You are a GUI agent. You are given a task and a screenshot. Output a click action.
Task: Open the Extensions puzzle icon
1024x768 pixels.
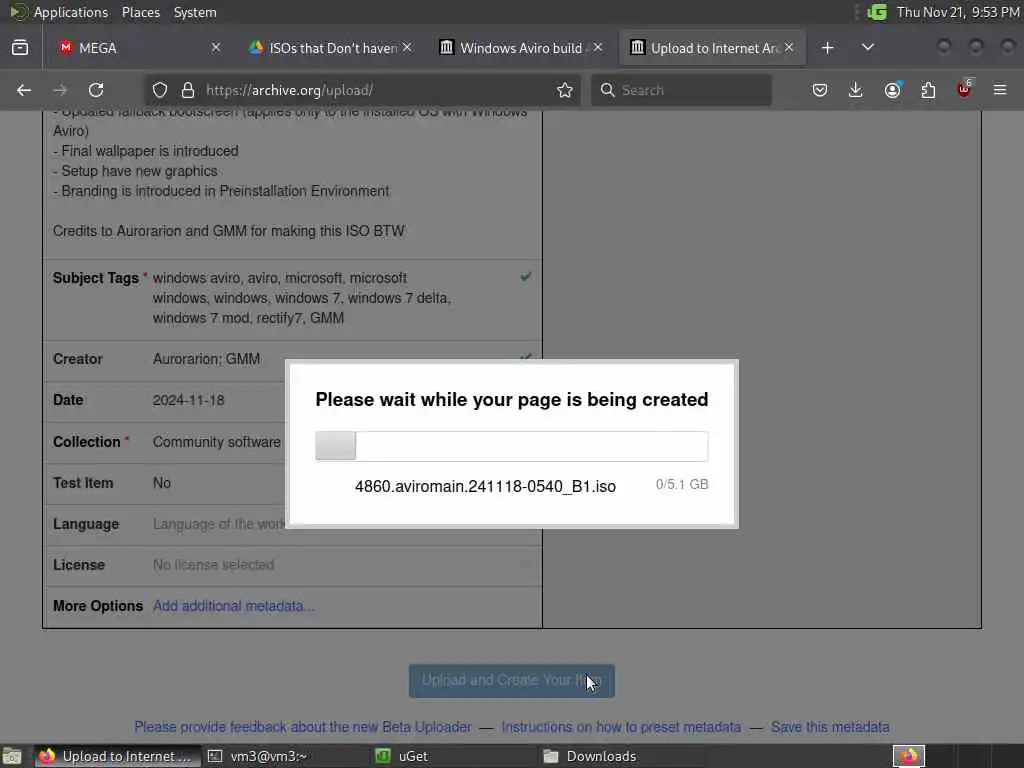coord(928,90)
